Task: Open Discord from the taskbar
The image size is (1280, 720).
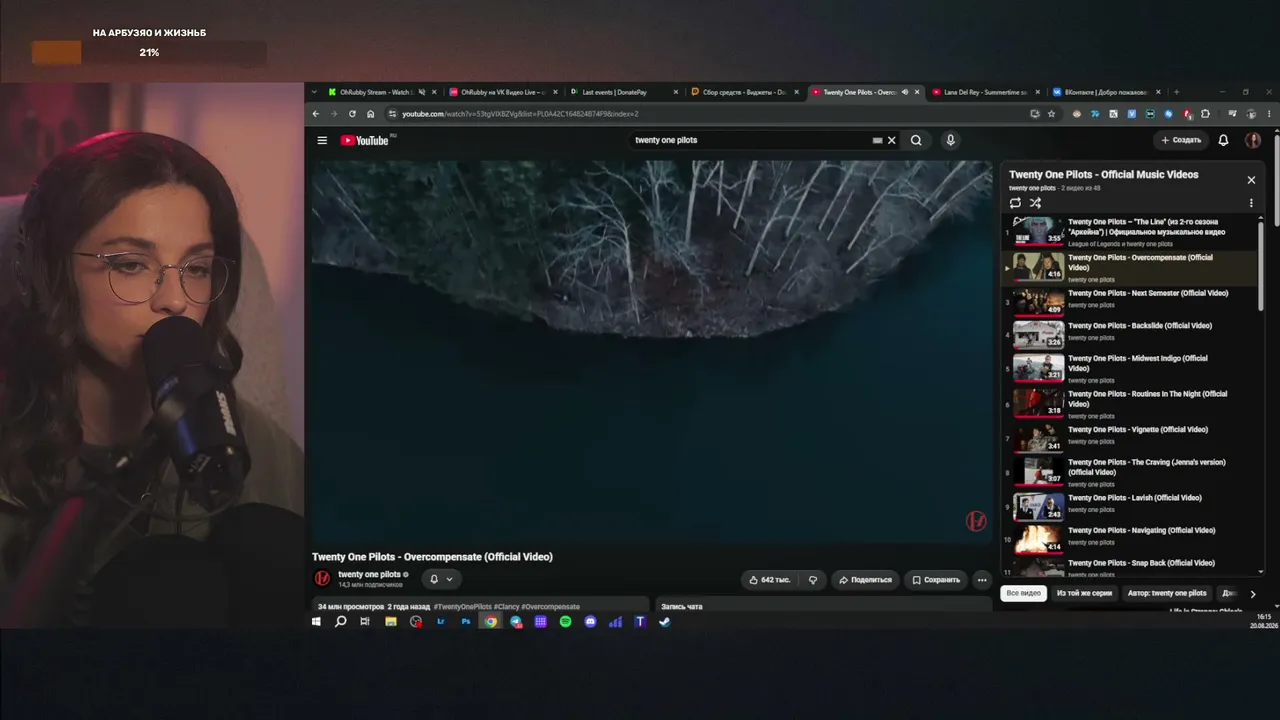Action: point(590,622)
